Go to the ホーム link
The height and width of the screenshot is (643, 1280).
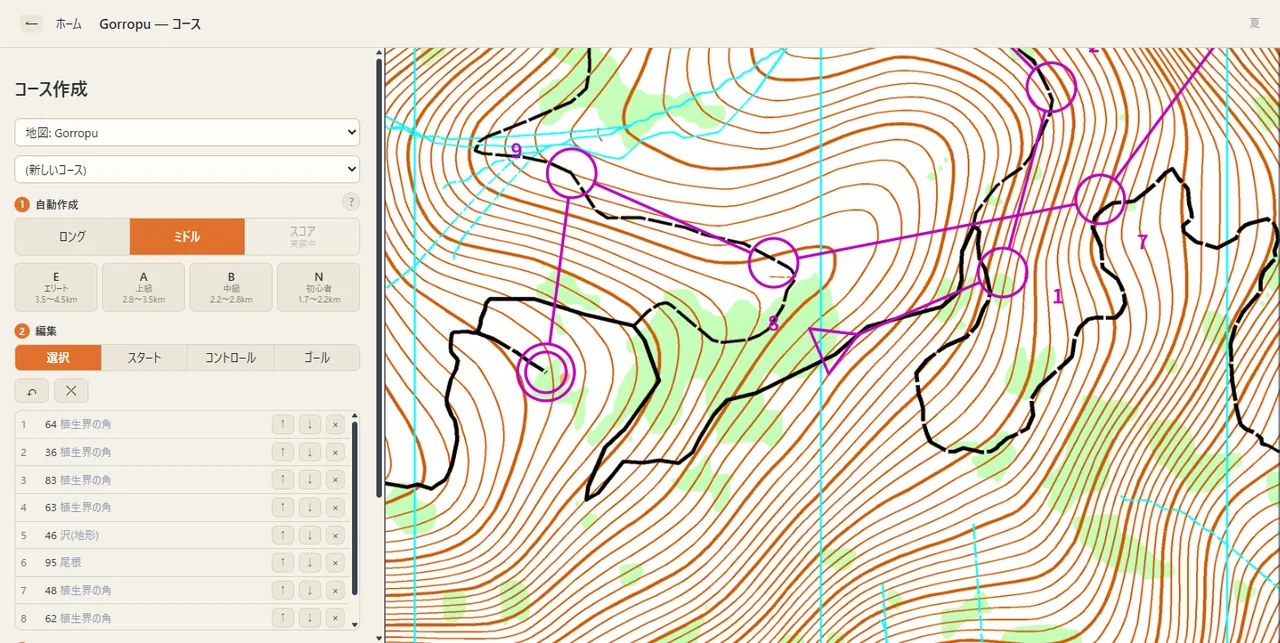click(69, 24)
